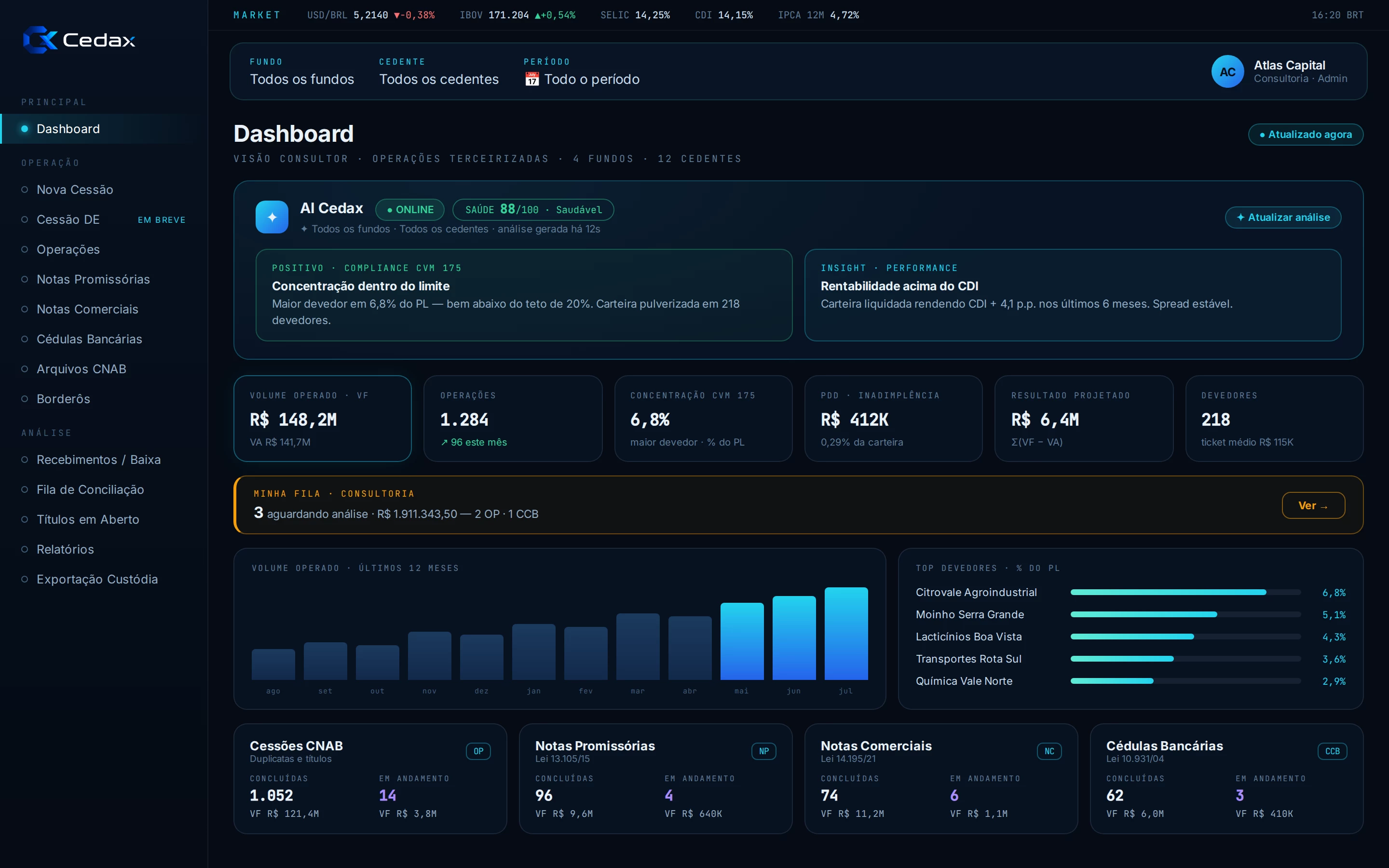
Task: Open Notas Comerciais sidebar item
Action: point(104,309)
